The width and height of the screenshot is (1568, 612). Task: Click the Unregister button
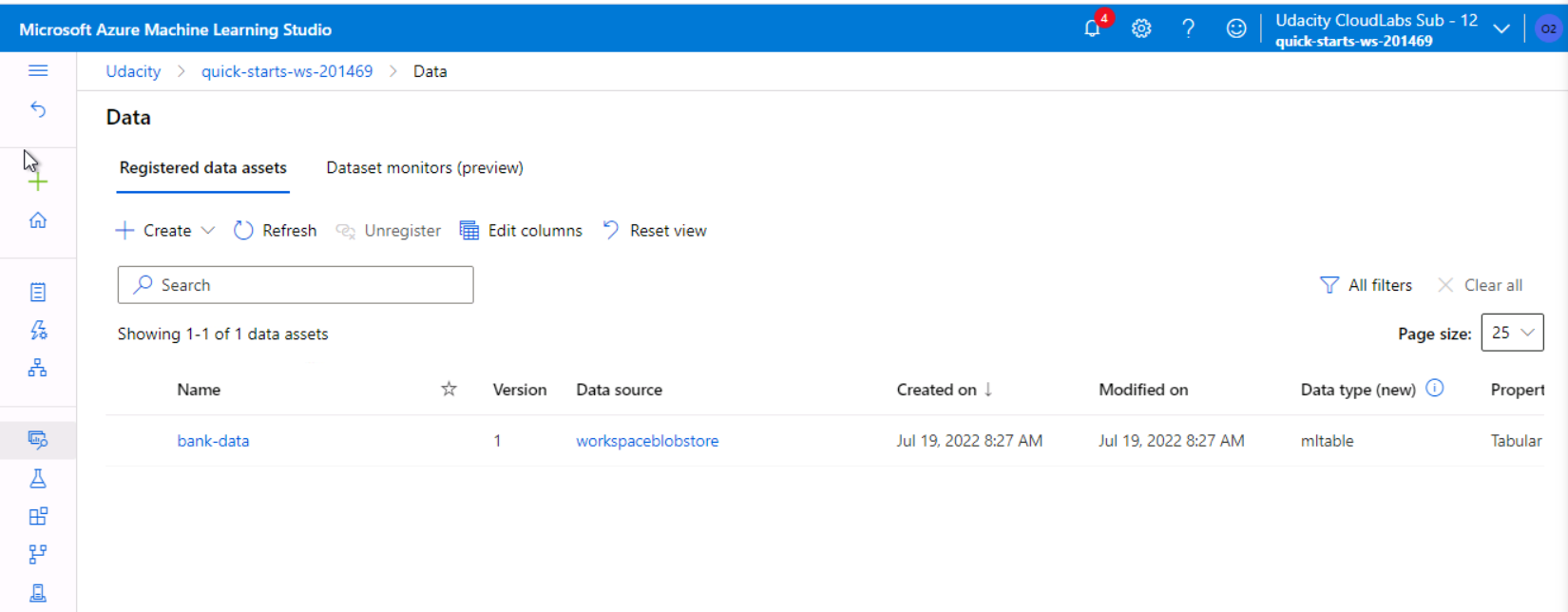point(389,230)
